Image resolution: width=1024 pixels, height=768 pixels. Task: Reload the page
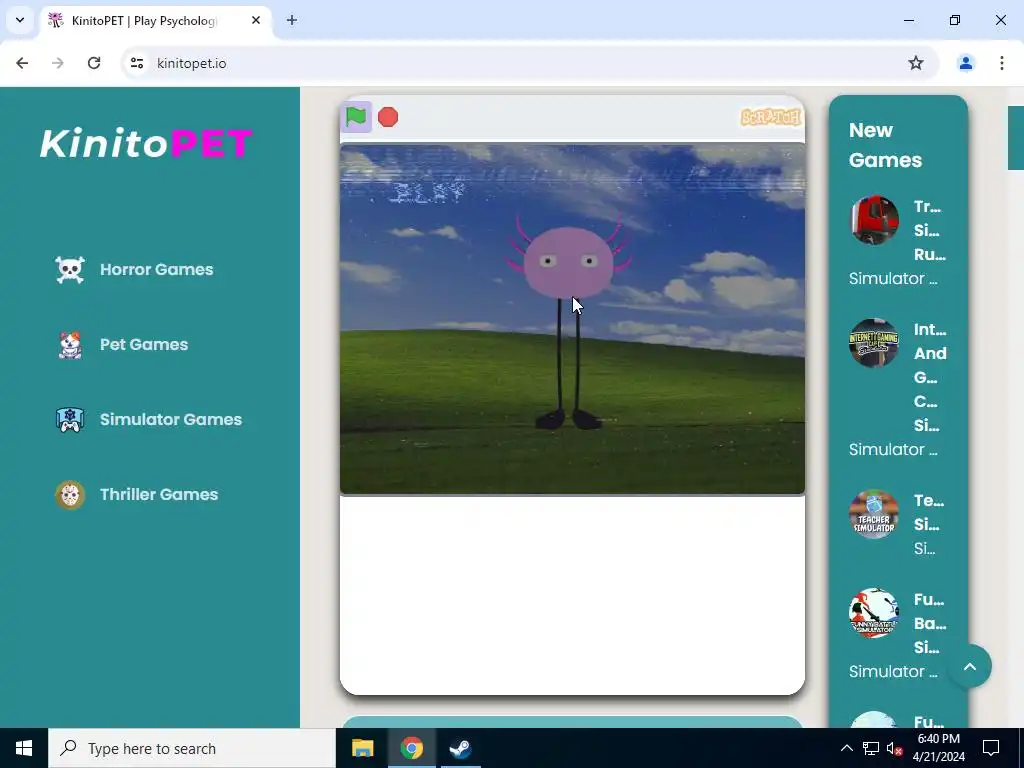click(x=94, y=63)
